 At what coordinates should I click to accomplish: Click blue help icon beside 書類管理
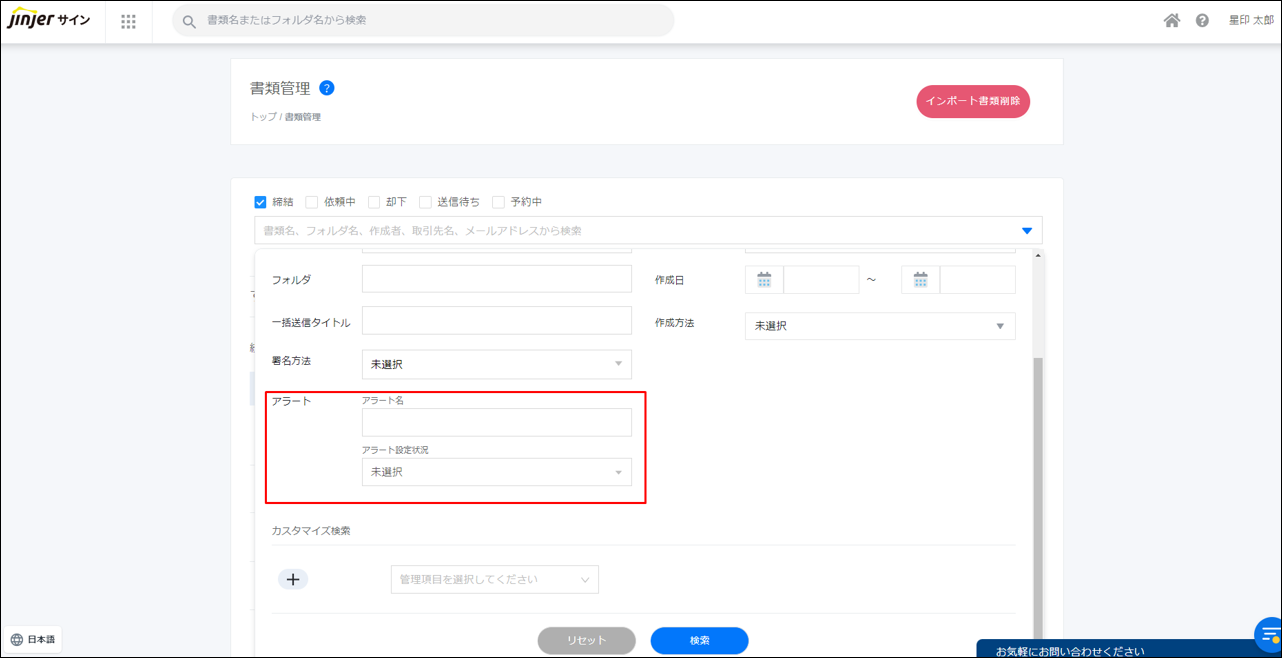click(x=327, y=88)
